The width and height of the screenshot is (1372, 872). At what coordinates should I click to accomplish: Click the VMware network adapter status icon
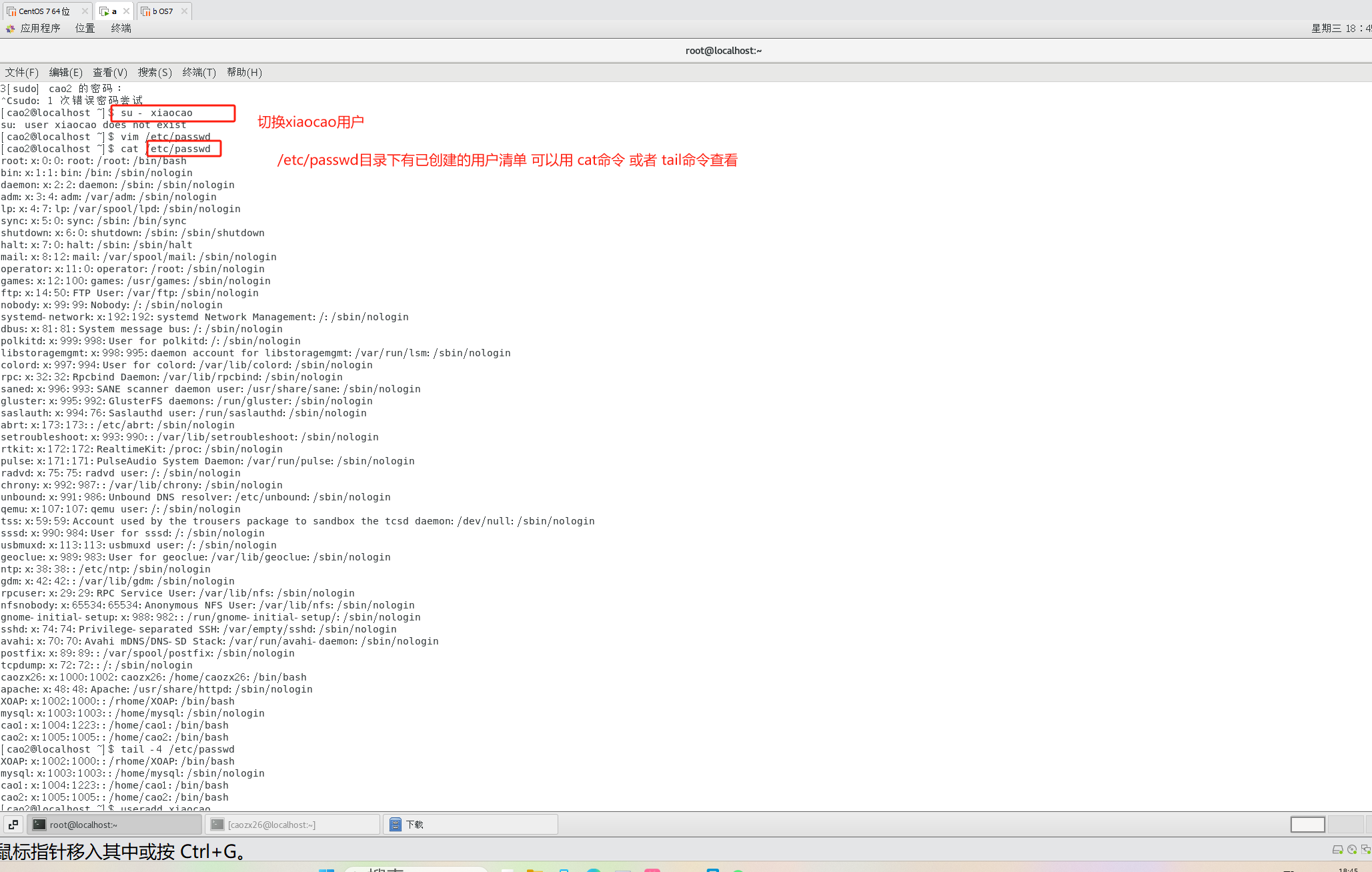click(x=1365, y=849)
